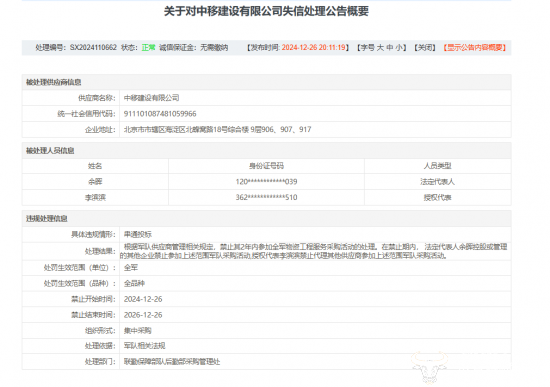Click the 处理依据 label
This screenshot has height=387, width=550.
click(100, 346)
